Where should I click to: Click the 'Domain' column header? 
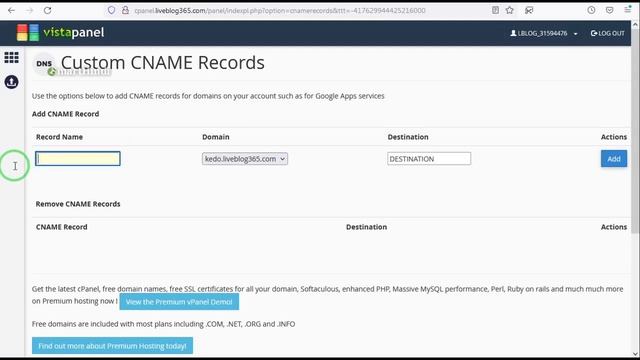[x=216, y=137]
